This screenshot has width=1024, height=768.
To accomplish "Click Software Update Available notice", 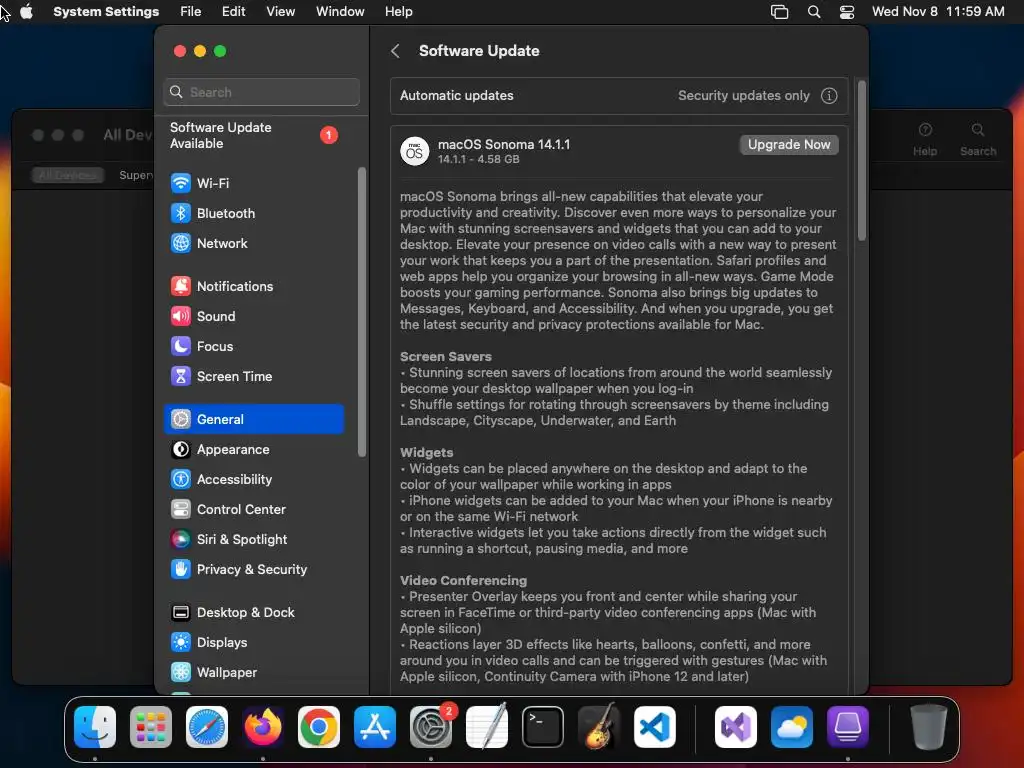I will [255, 135].
